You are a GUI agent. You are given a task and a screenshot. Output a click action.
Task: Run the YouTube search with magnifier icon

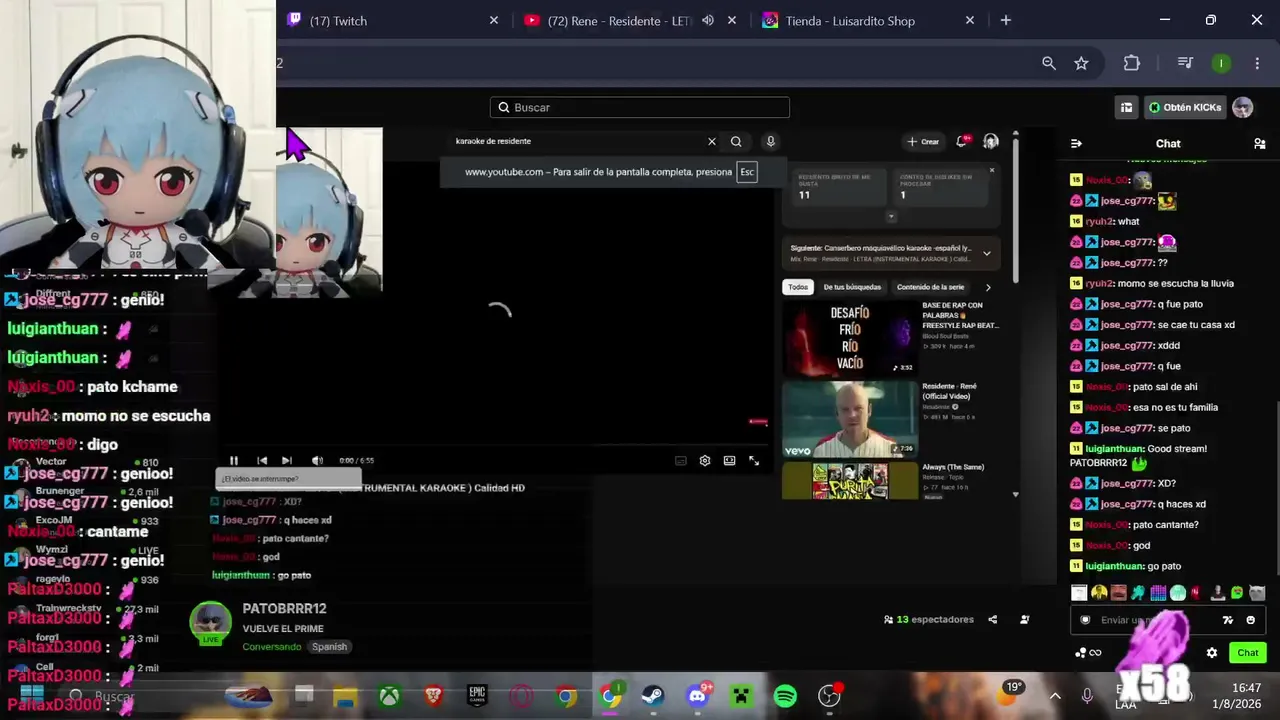pos(736,141)
